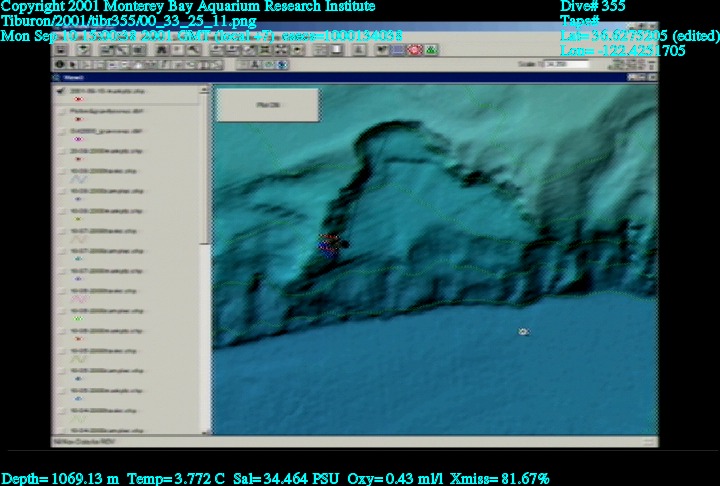Click the red symbol under the topmost layer
This screenshot has height=486, width=720.
[78, 99]
